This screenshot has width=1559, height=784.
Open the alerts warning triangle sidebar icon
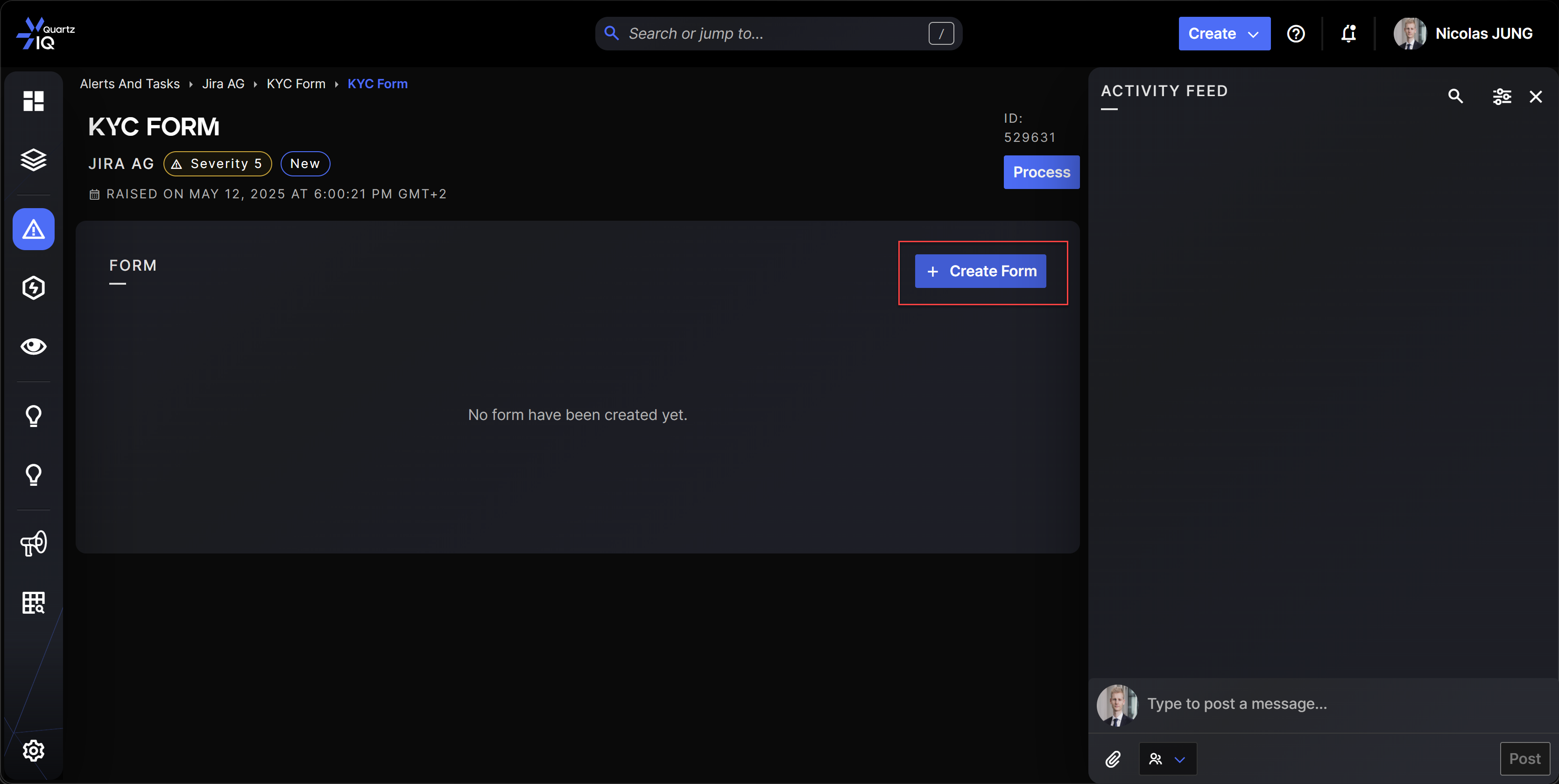(x=33, y=229)
